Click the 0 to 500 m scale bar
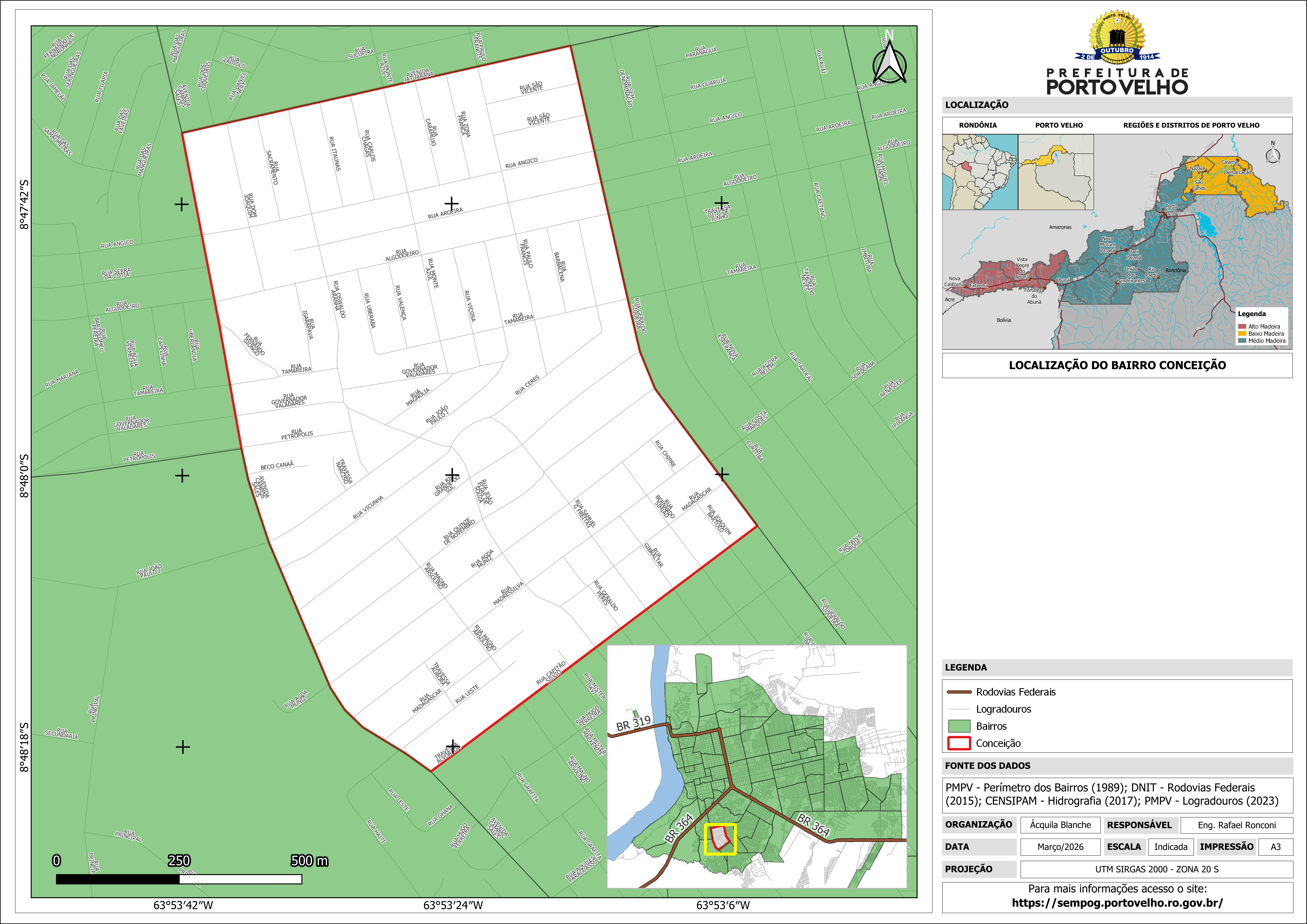Viewport: 1307px width, 924px height. pyautogui.click(x=179, y=879)
